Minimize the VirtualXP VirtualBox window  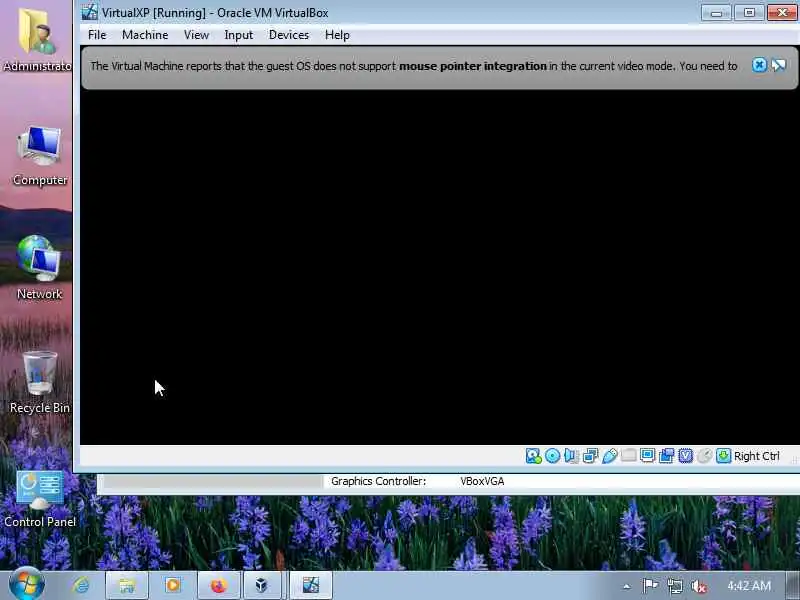(716, 12)
